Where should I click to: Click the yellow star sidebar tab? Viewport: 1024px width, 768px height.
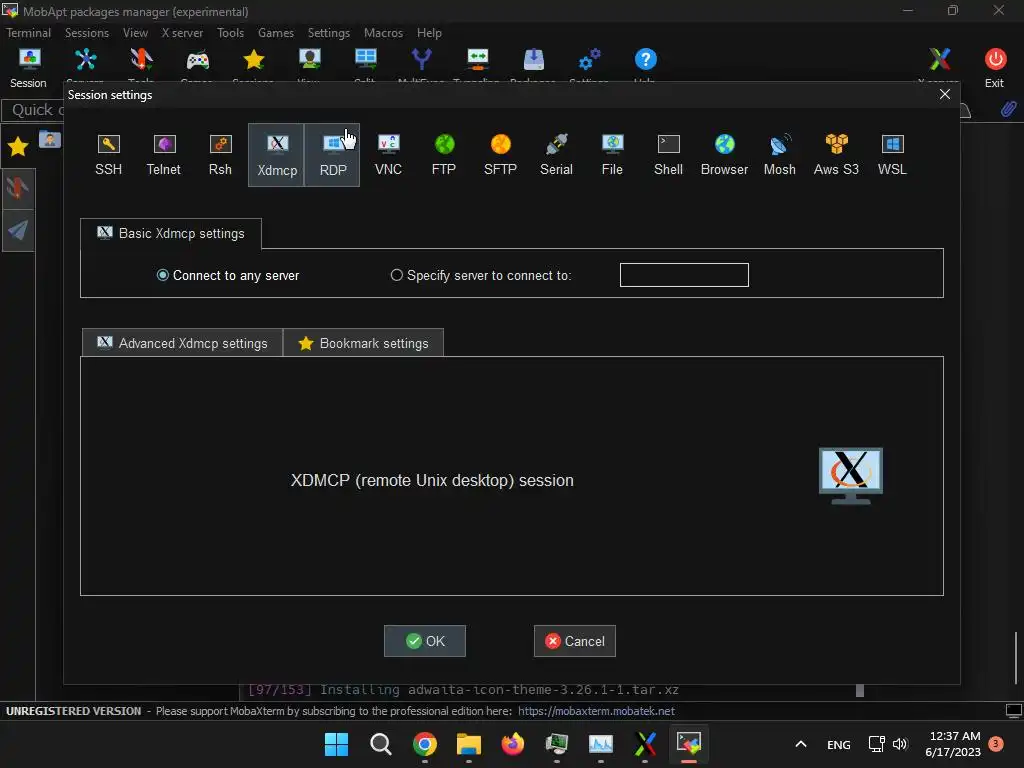[18, 147]
